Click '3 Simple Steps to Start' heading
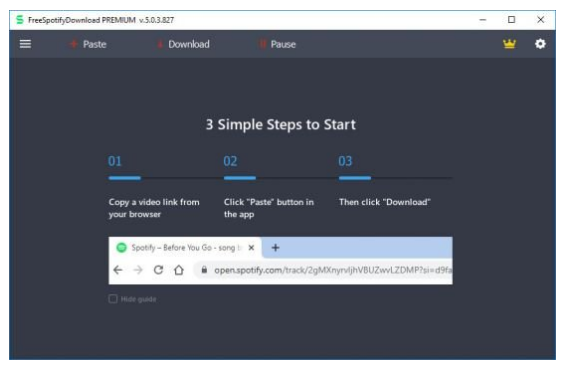Image resolution: width=562 pixels, height=365 pixels. 281,124
